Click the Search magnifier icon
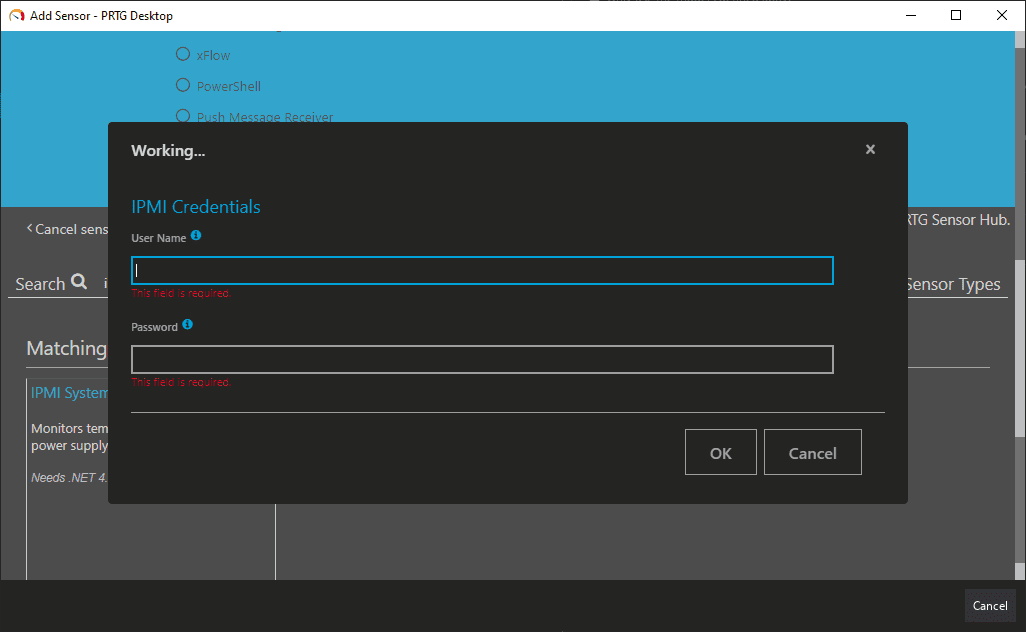 79,281
